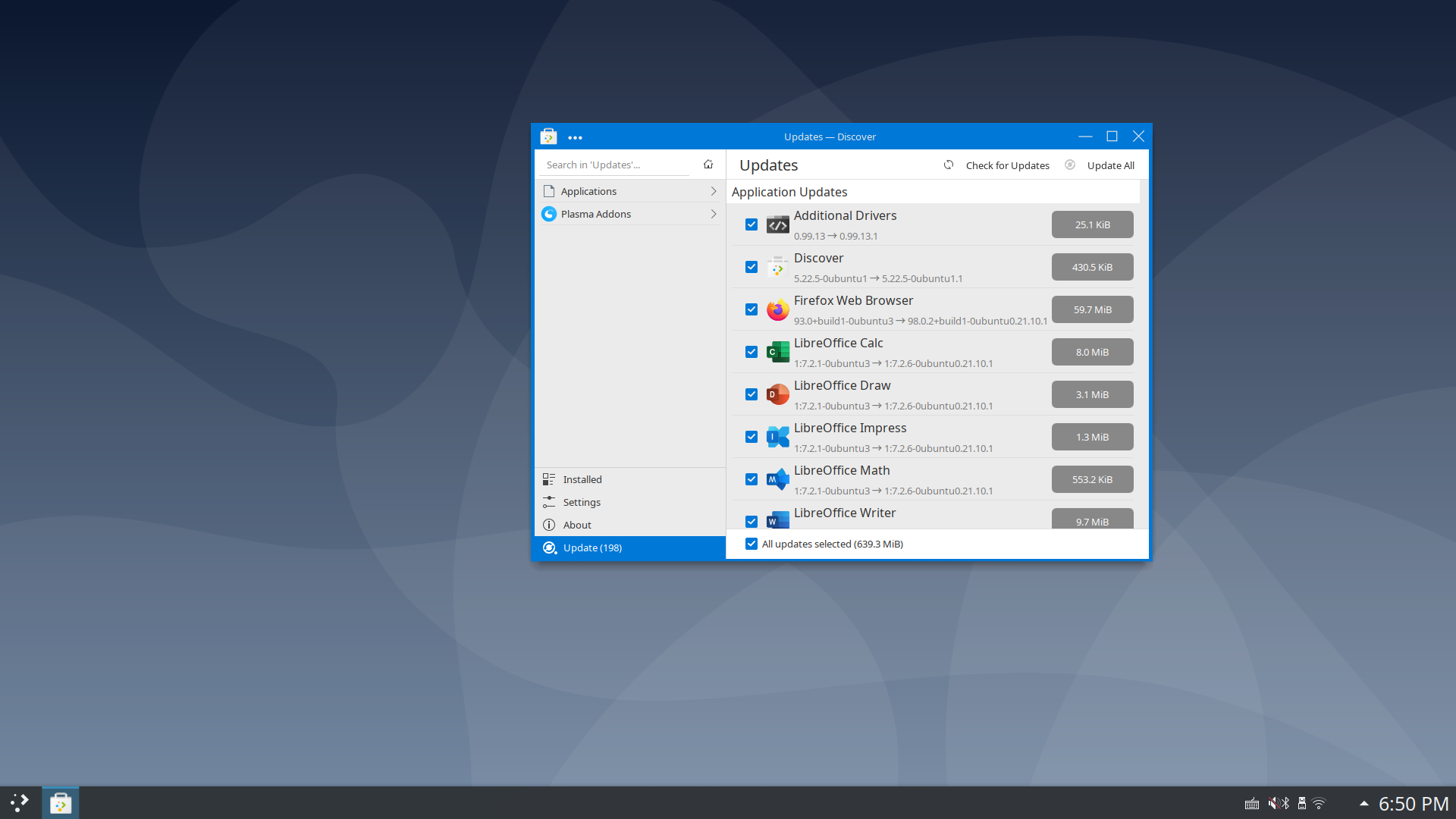Toggle 'All updates selected' checkbox
Viewport: 1456px width, 819px height.
click(x=752, y=544)
